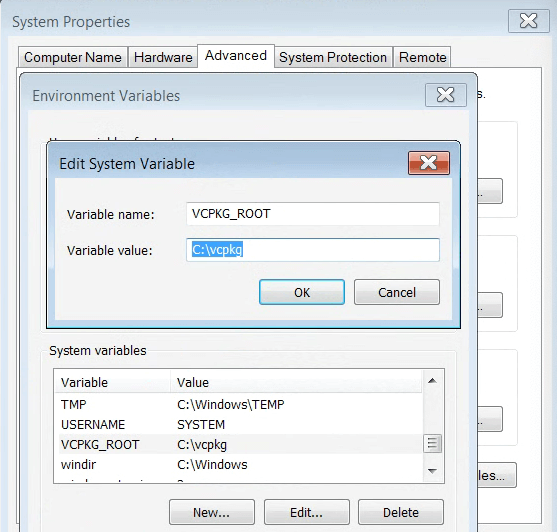Click the Variable value field with C:\vcpkg
Screen dimensions: 557x532
pyautogui.click(x=313, y=250)
